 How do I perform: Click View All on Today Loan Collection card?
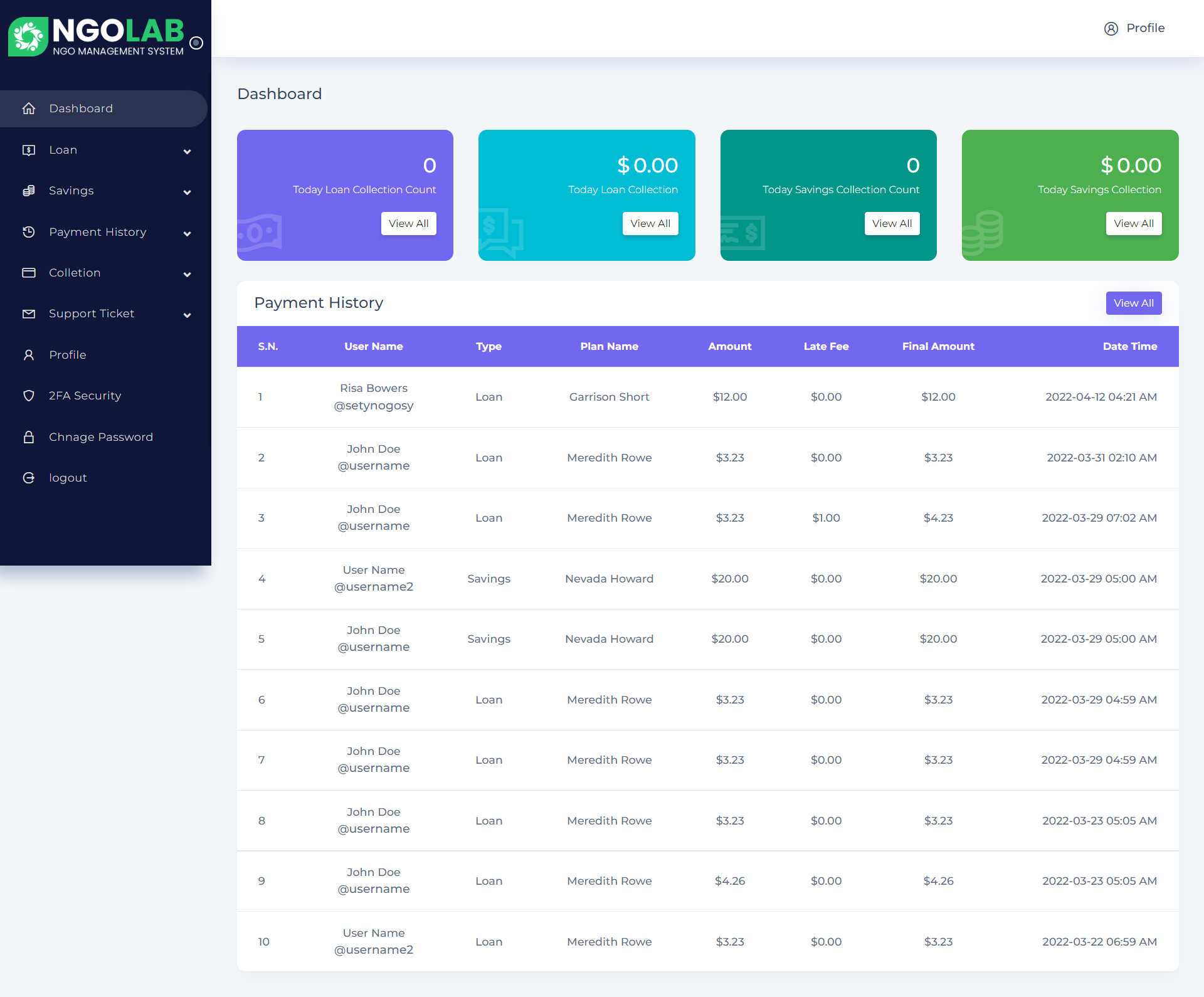coord(650,223)
